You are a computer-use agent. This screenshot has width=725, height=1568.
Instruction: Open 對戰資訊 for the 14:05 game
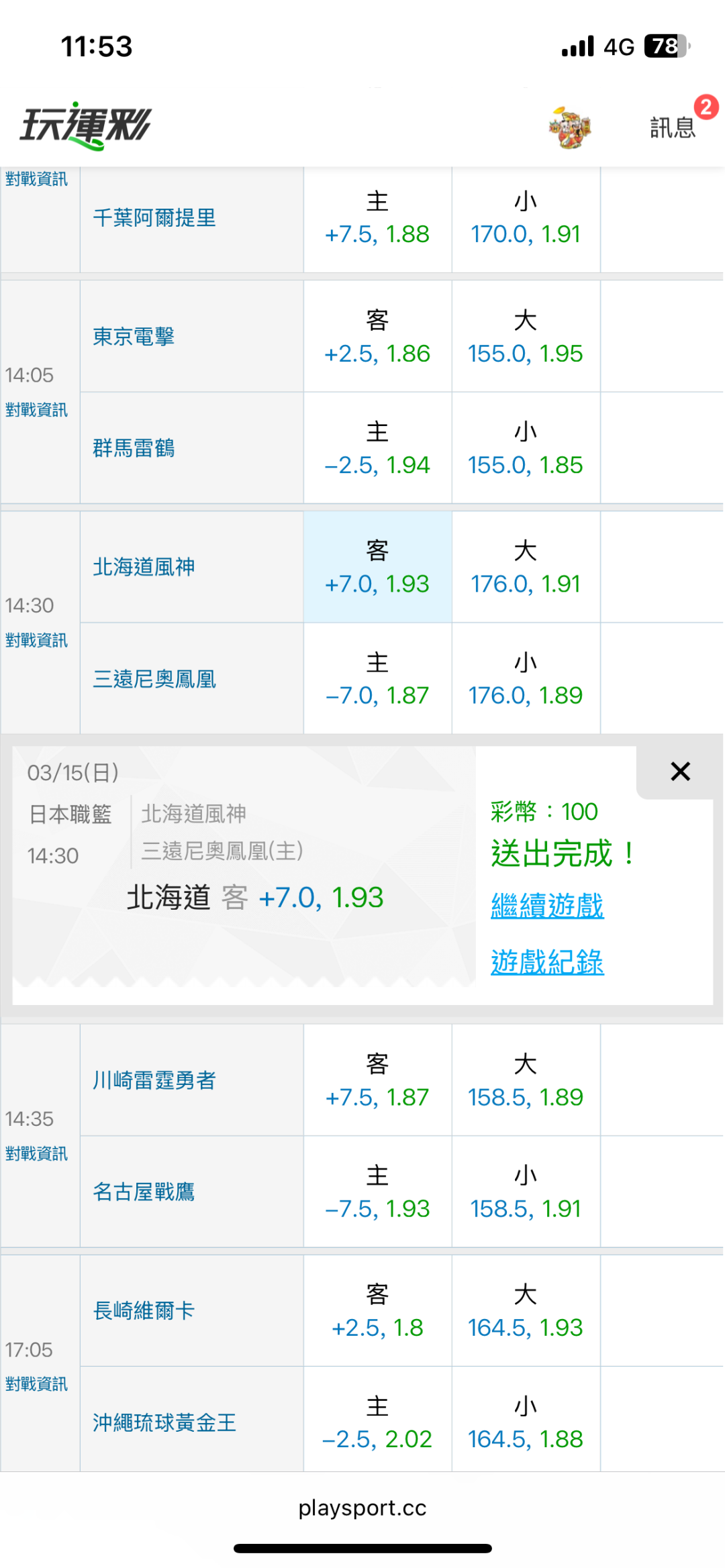36,410
